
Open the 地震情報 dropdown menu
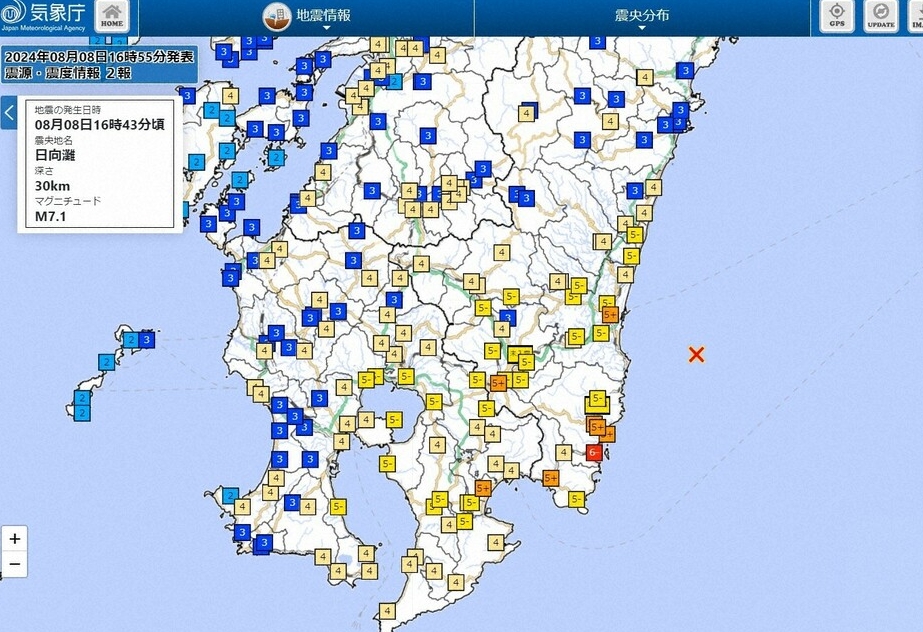point(323,16)
